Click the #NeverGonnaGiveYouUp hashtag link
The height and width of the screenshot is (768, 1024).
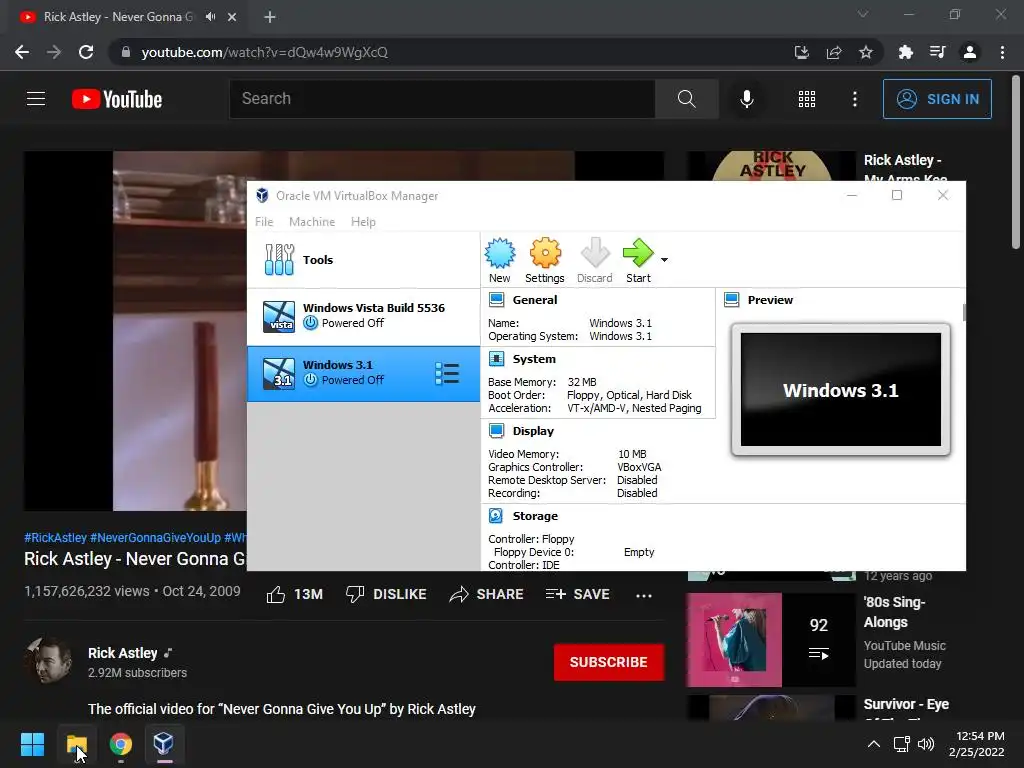[155, 537]
